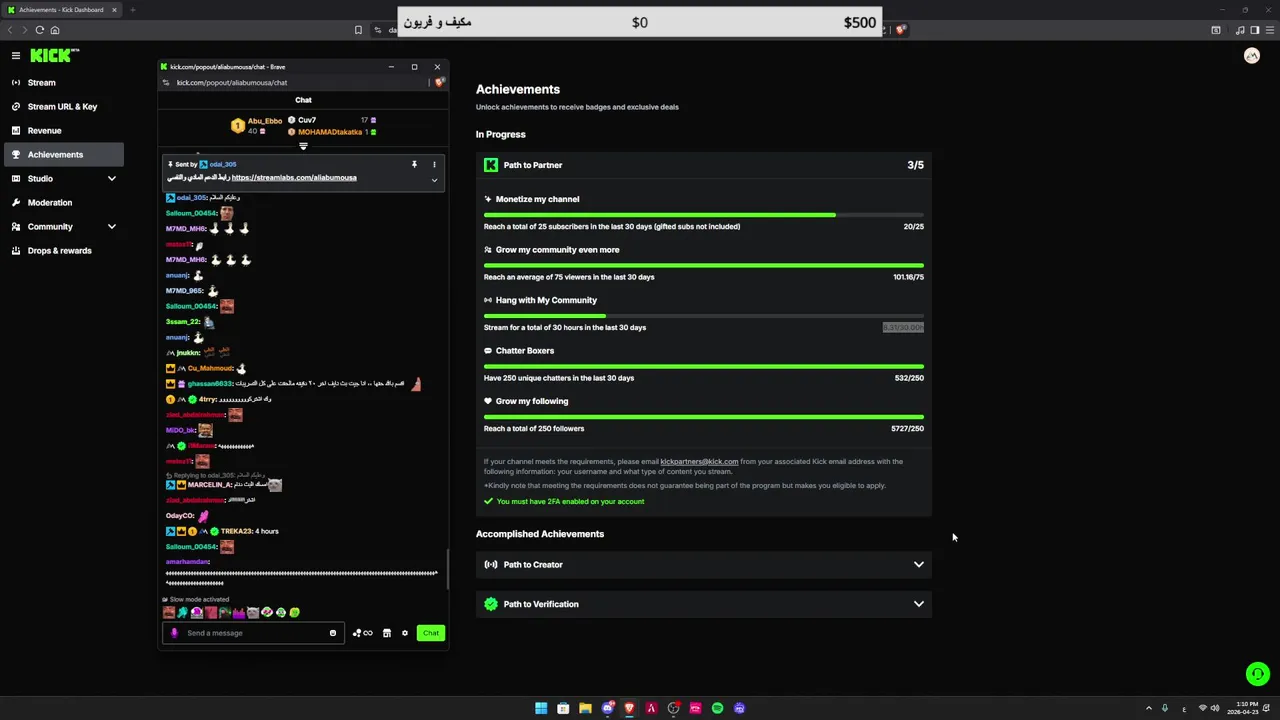
Task: Unpin the pinned chat message
Action: coord(414,164)
